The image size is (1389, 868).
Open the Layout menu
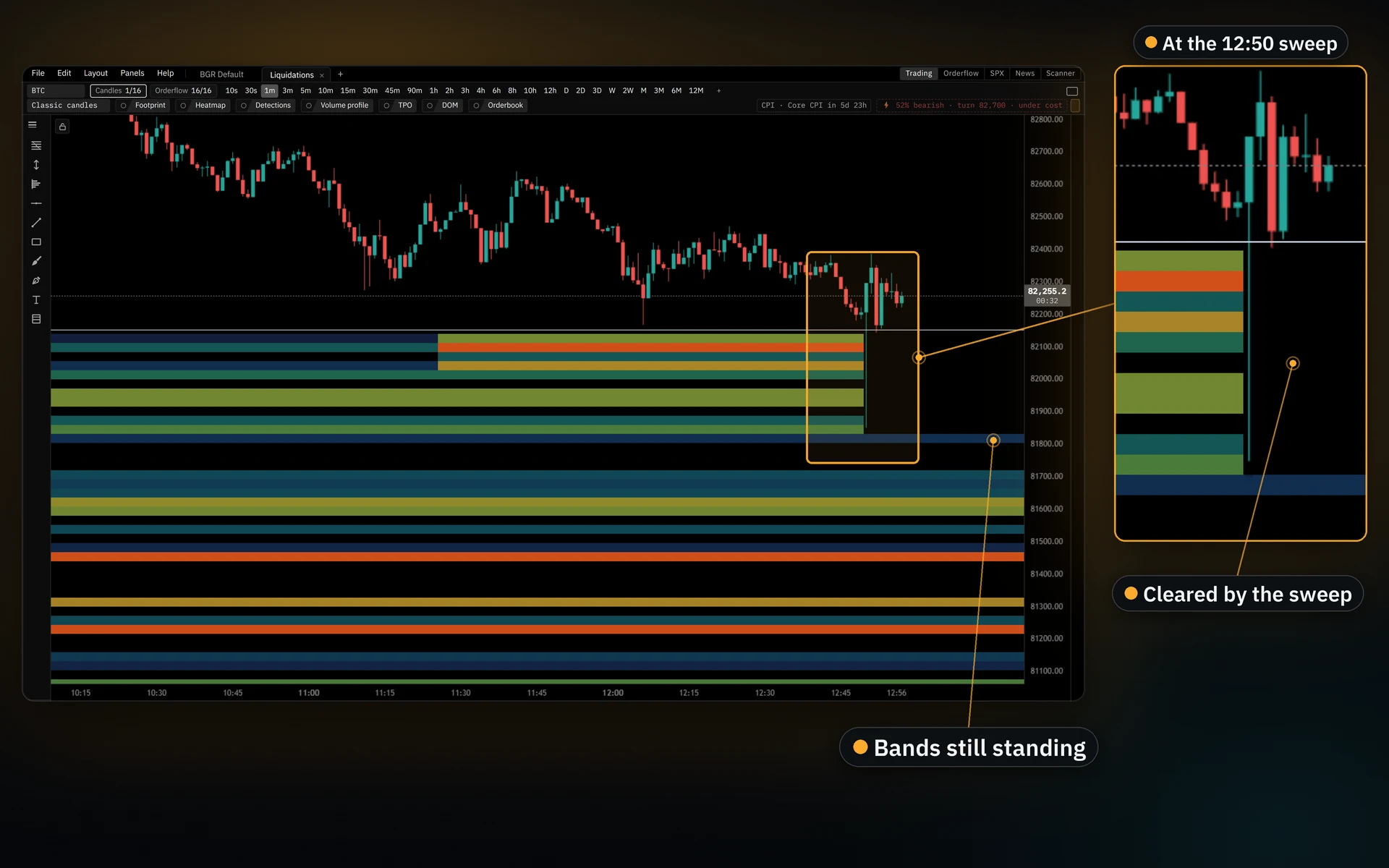click(95, 73)
